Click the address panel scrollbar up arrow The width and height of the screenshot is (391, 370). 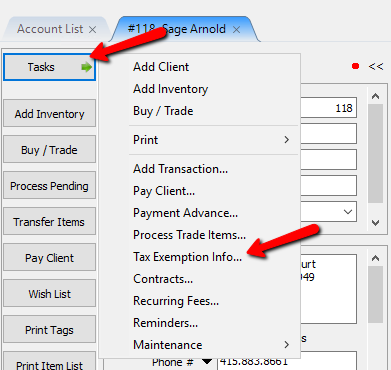coord(376,258)
